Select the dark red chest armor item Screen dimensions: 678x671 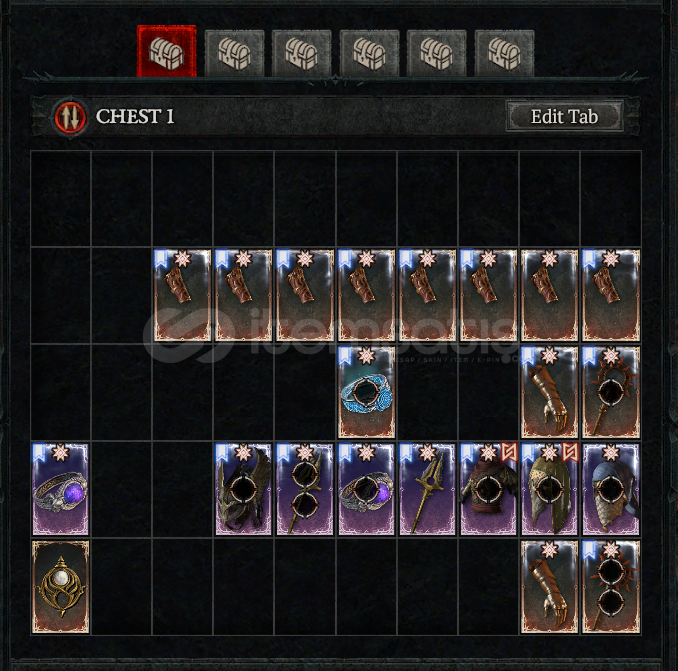pos(489,489)
